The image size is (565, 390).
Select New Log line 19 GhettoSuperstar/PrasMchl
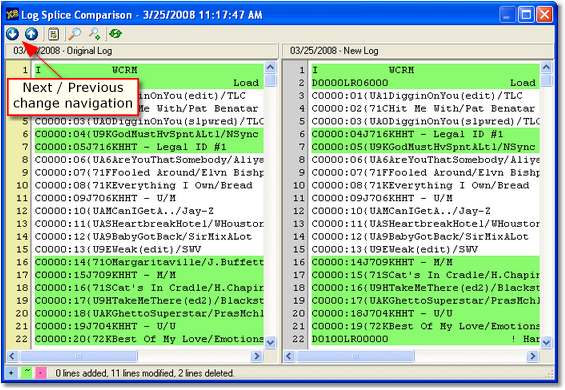(x=426, y=301)
